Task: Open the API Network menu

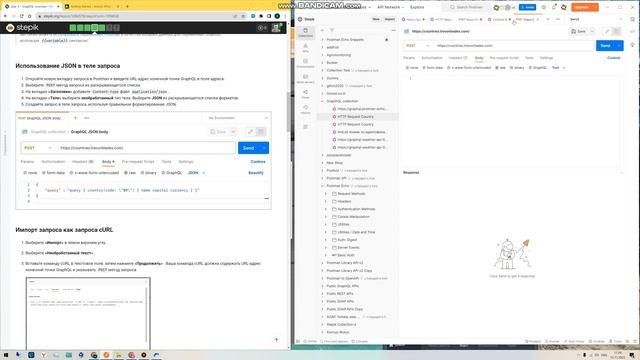Action: click(390, 7)
